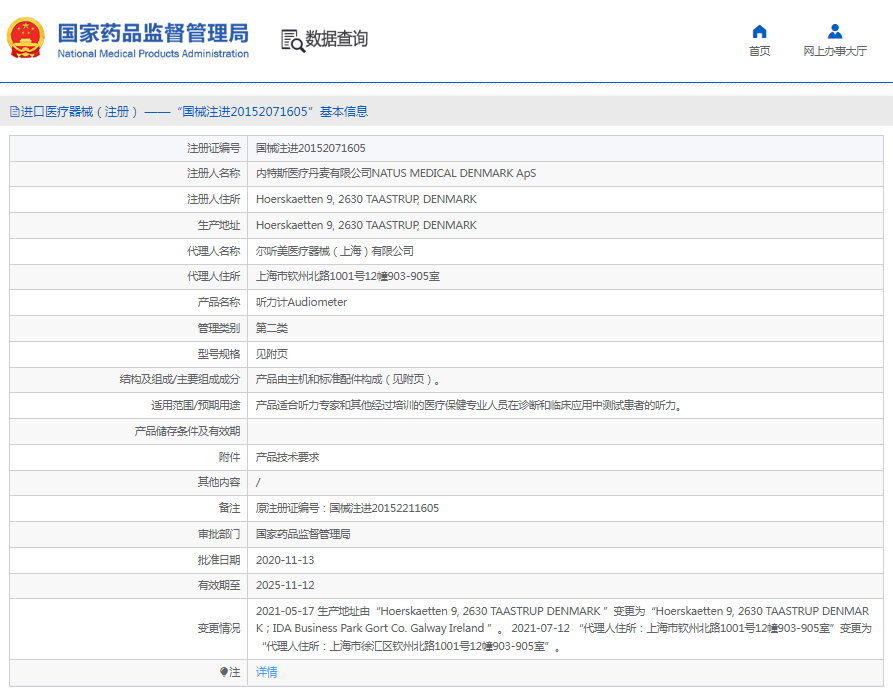The image size is (893, 694).
Task: Click the National Medical Products Administration subtitle
Action: point(153,54)
